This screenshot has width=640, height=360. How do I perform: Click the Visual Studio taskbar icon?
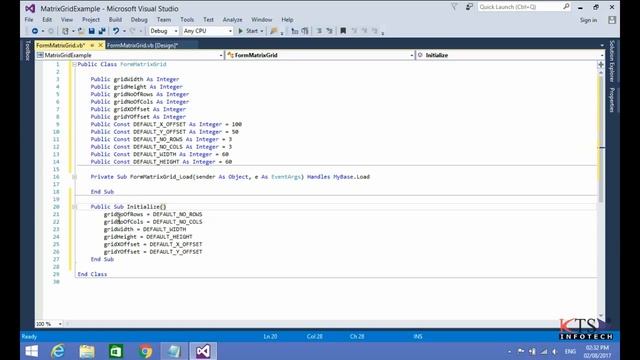point(203,351)
